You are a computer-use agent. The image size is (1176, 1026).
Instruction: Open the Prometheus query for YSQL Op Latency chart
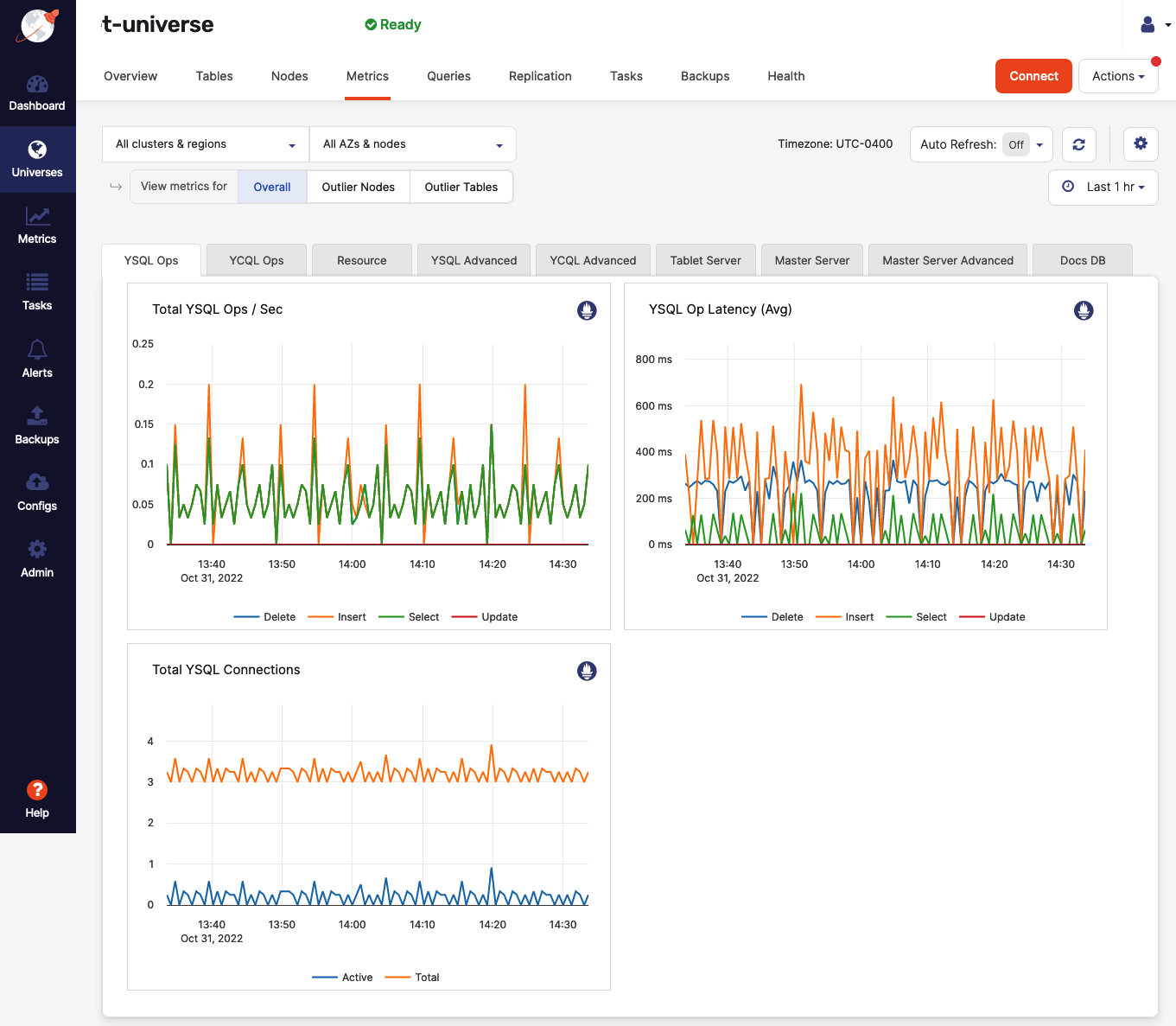click(1084, 310)
